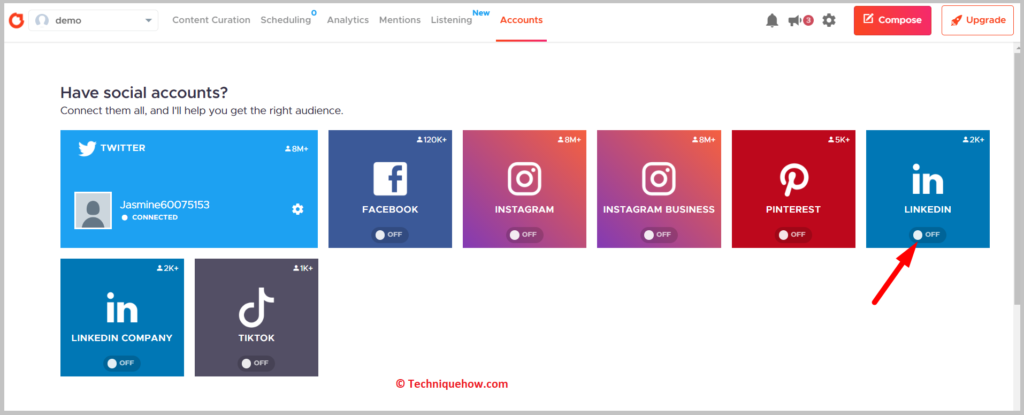Click the LinkedIn logo icon
Viewport: 1024px width, 415px height.
tap(927, 179)
